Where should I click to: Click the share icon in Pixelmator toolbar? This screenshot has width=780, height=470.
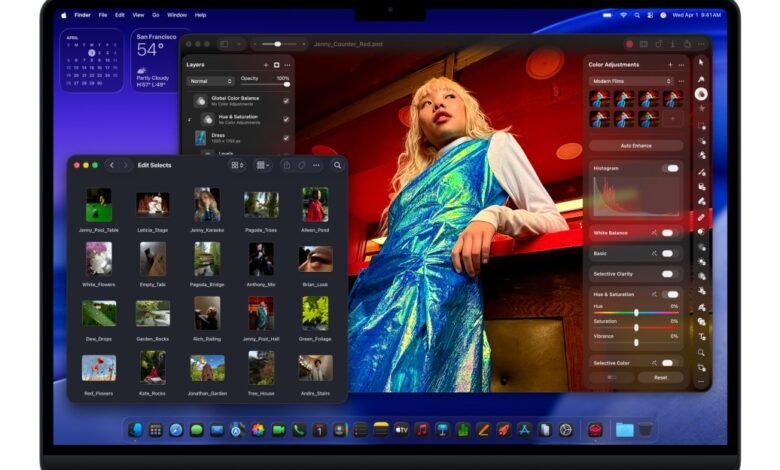pos(687,44)
